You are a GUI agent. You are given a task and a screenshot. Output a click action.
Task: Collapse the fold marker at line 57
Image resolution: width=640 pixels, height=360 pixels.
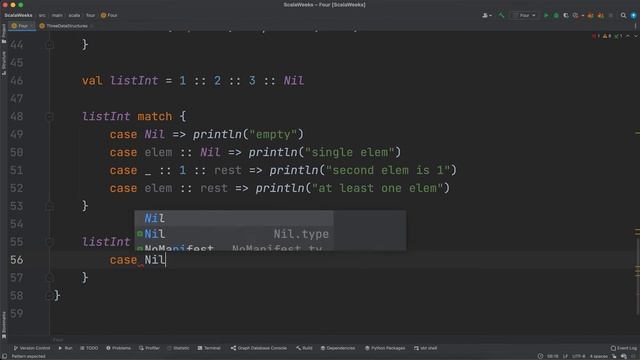coord(49,278)
